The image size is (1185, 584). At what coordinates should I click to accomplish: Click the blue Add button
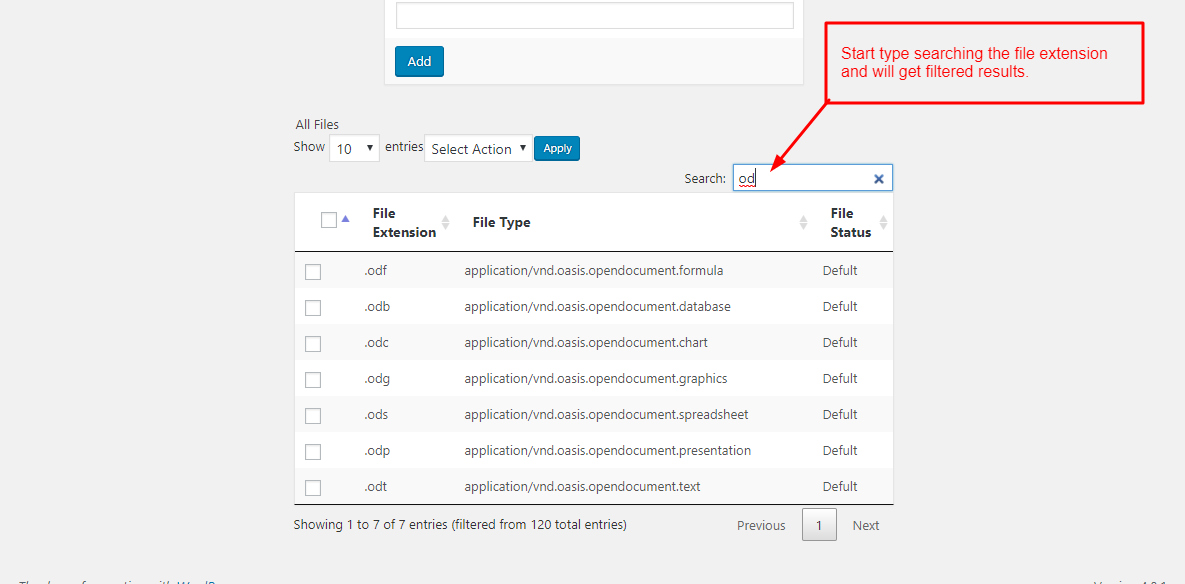click(419, 61)
